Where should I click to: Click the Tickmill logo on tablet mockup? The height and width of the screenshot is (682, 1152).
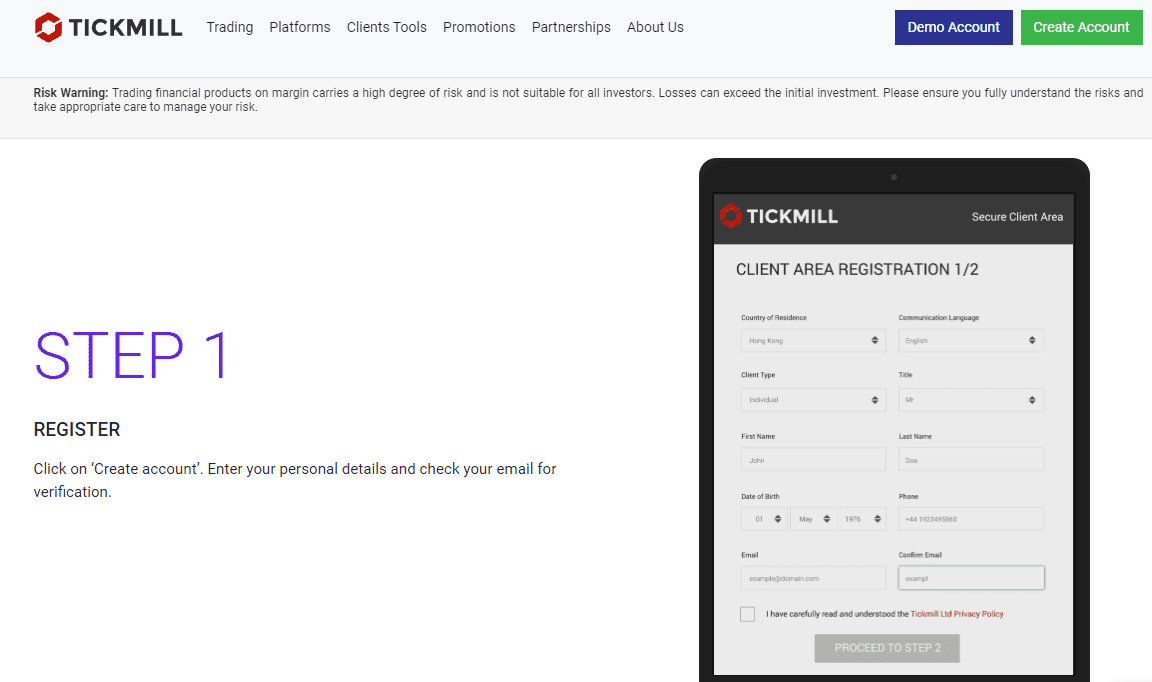coord(779,216)
